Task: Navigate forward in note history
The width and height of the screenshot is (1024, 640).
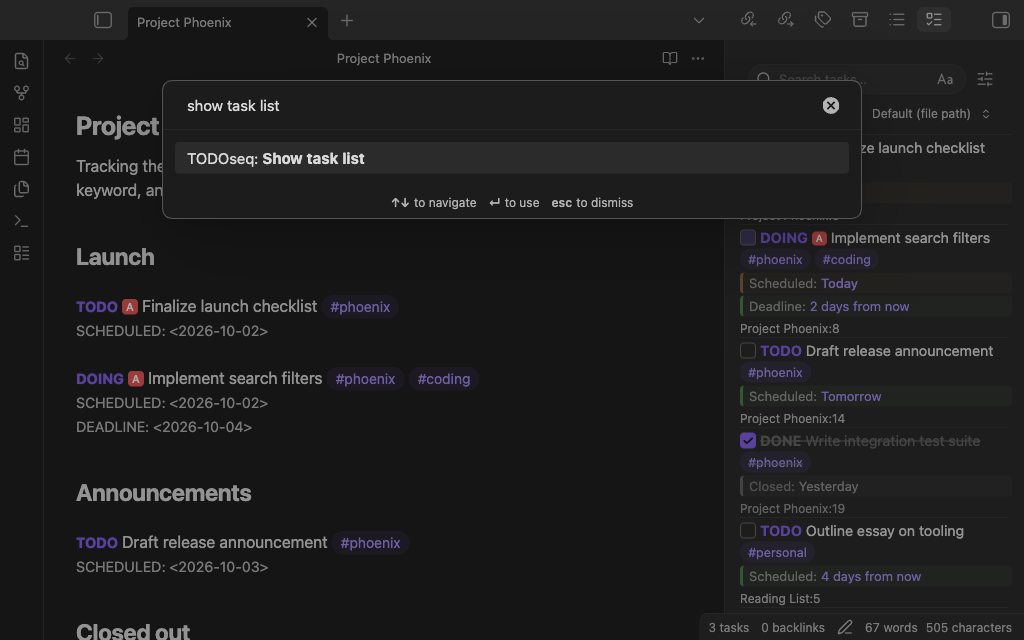Action: 98,58
